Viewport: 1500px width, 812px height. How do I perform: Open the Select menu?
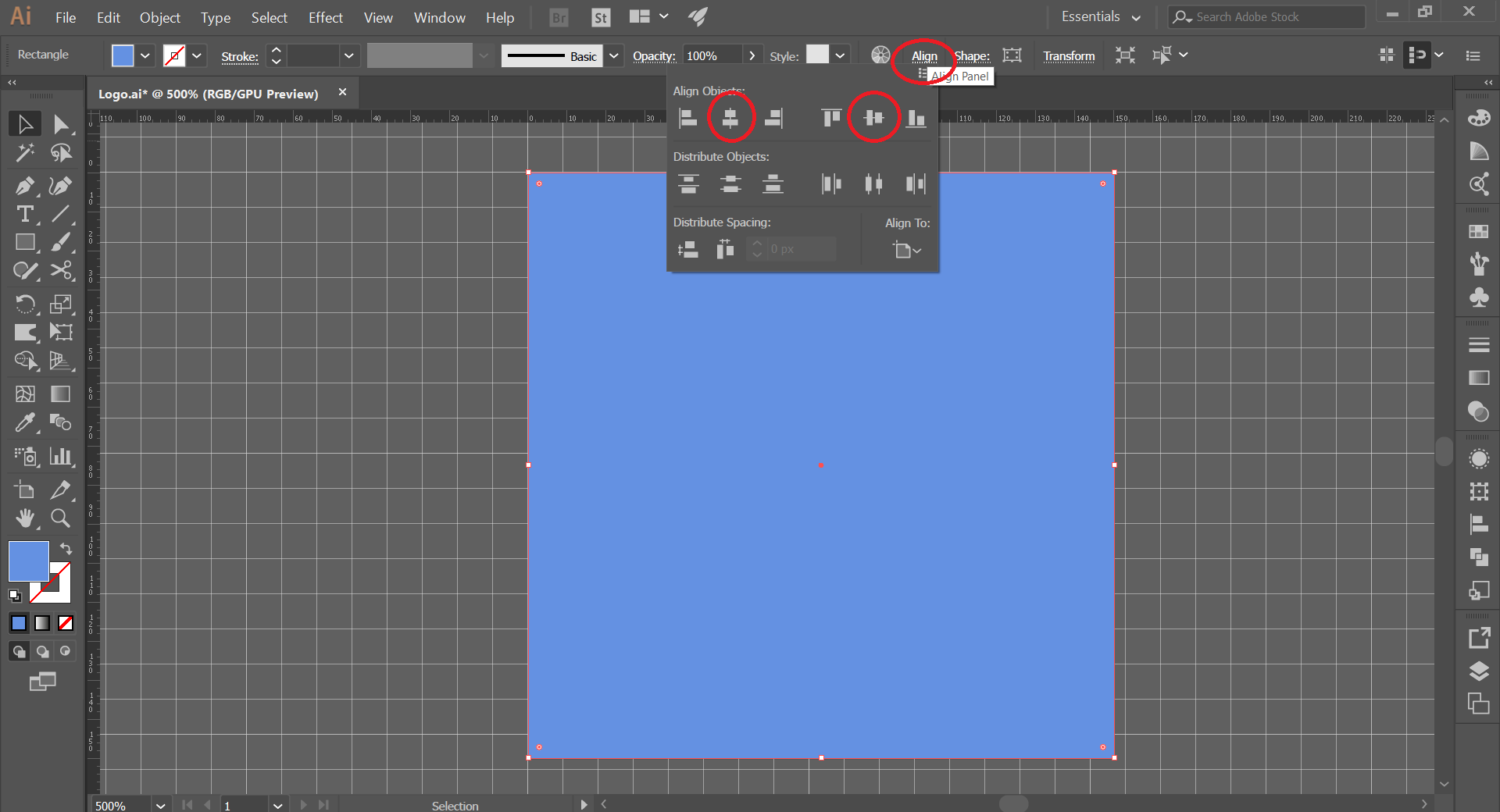click(x=269, y=17)
